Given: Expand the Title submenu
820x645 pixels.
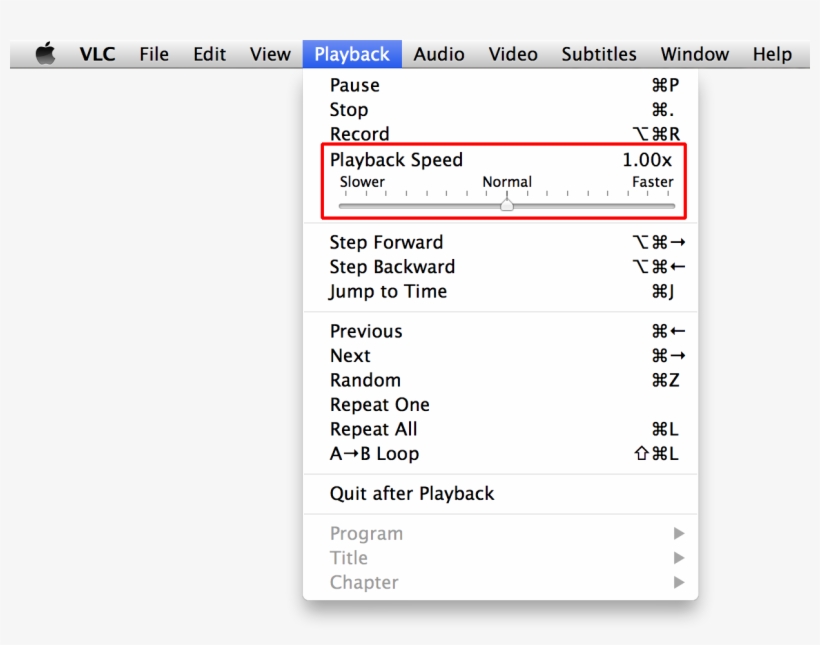Looking at the screenshot, I should [x=348, y=558].
